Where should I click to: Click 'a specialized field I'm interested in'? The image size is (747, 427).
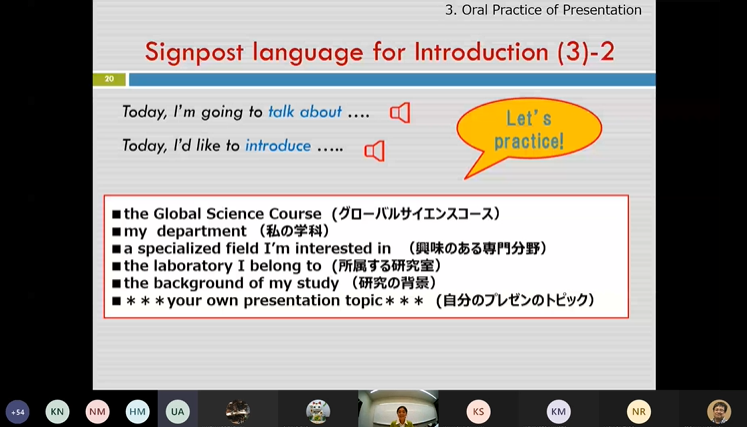point(257,248)
